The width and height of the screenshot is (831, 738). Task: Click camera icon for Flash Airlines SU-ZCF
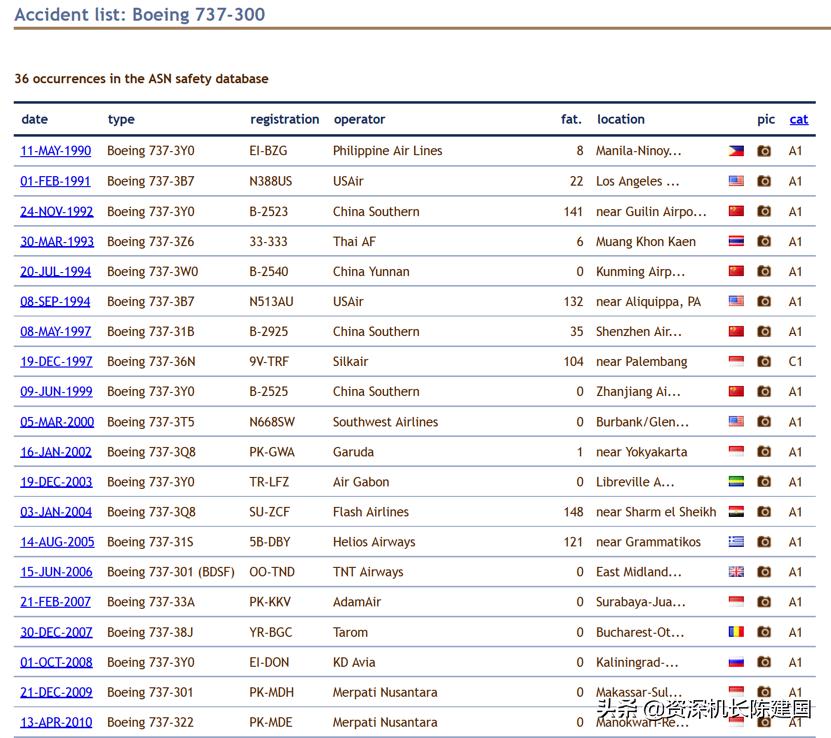(764, 511)
